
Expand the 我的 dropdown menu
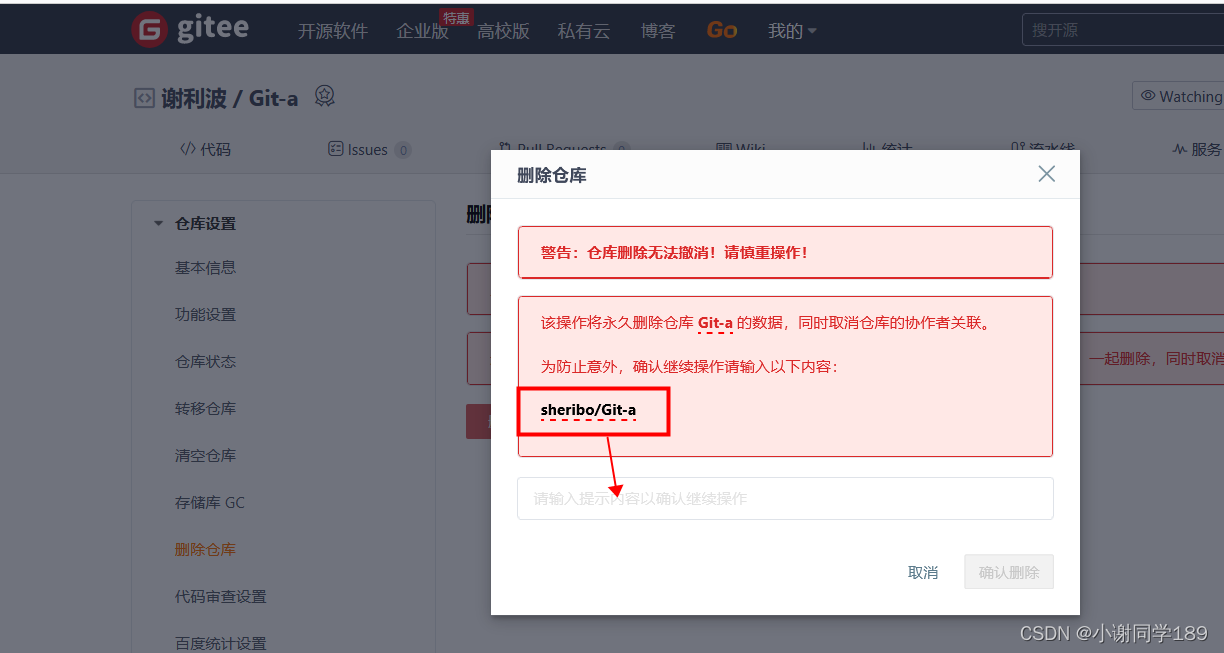(792, 31)
